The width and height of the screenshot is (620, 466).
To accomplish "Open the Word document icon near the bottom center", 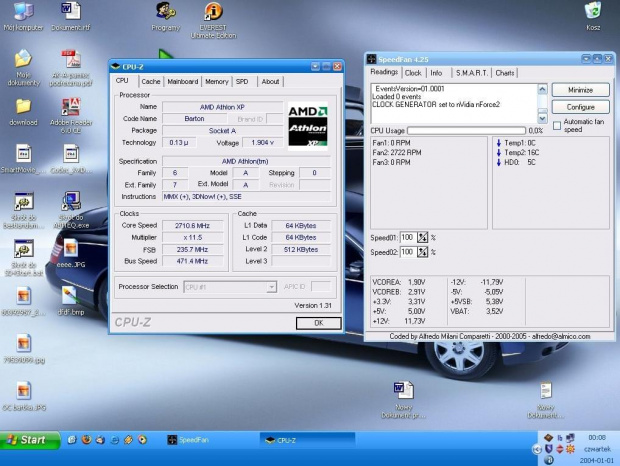I will pyautogui.click(x=404, y=399).
